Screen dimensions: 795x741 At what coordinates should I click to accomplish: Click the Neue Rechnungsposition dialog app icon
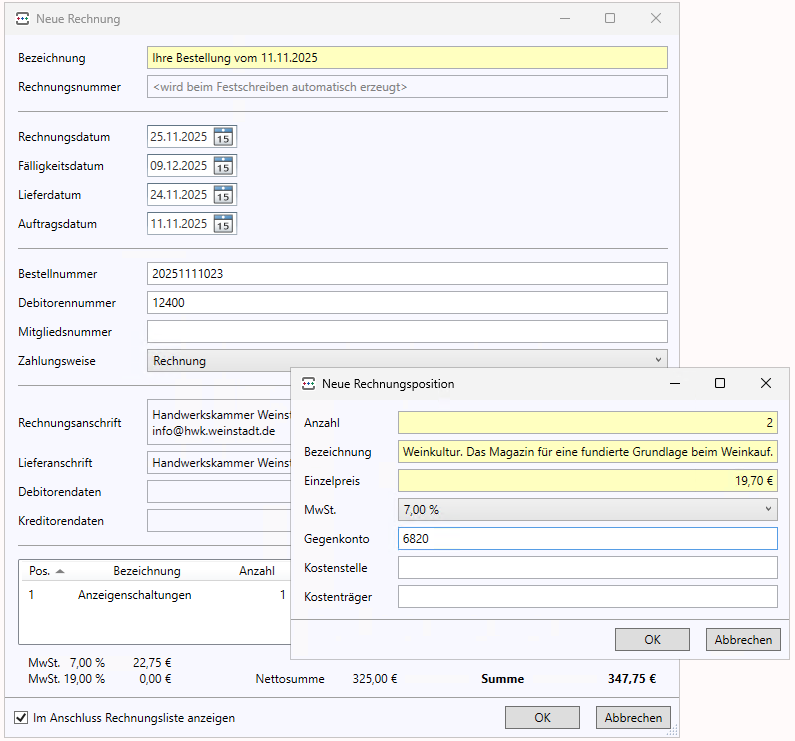[309, 383]
